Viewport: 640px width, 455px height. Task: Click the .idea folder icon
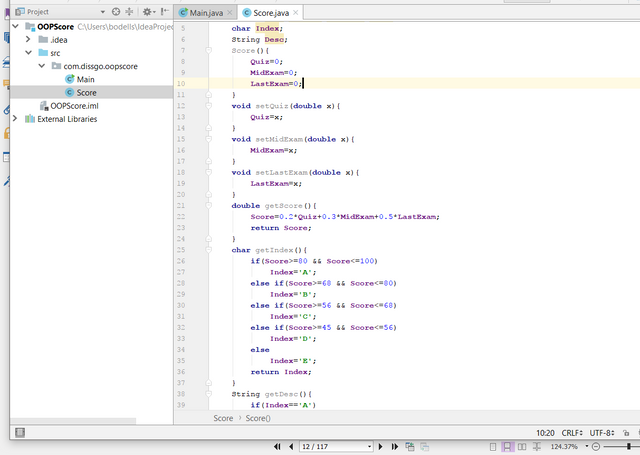coord(43,40)
